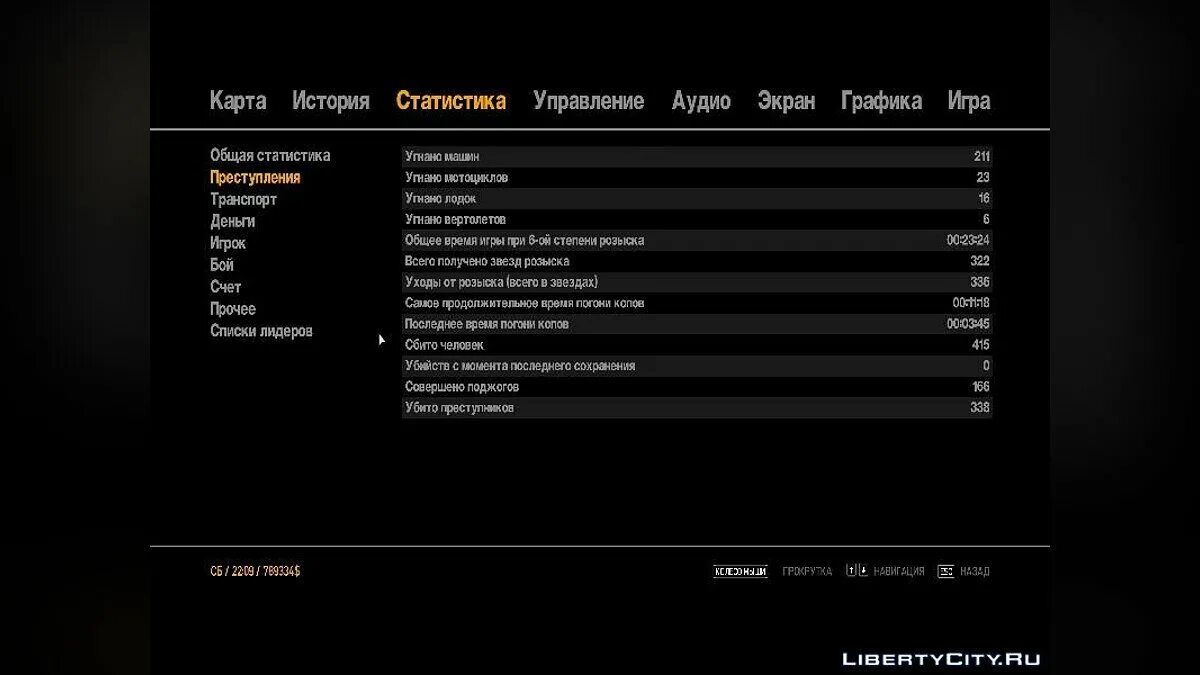This screenshot has height=675, width=1200.
Task: Click Последнее время погони копов row
Action: [697, 324]
